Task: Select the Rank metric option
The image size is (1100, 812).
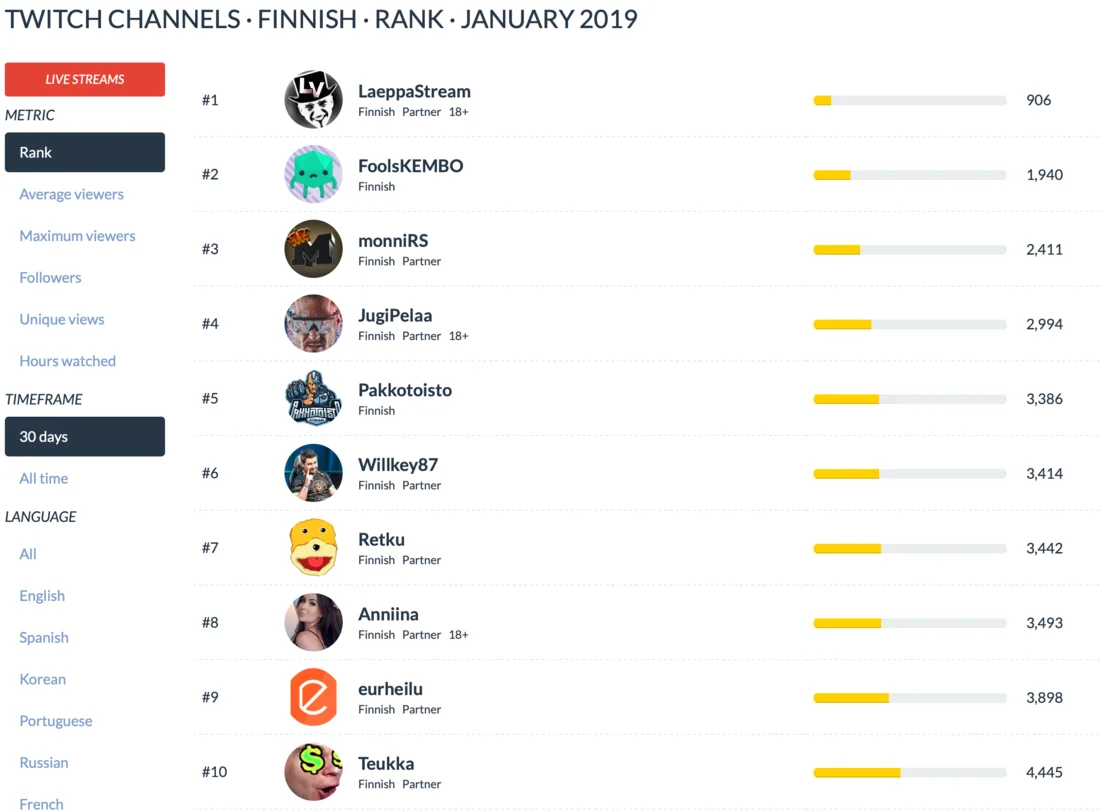Action: click(x=85, y=153)
